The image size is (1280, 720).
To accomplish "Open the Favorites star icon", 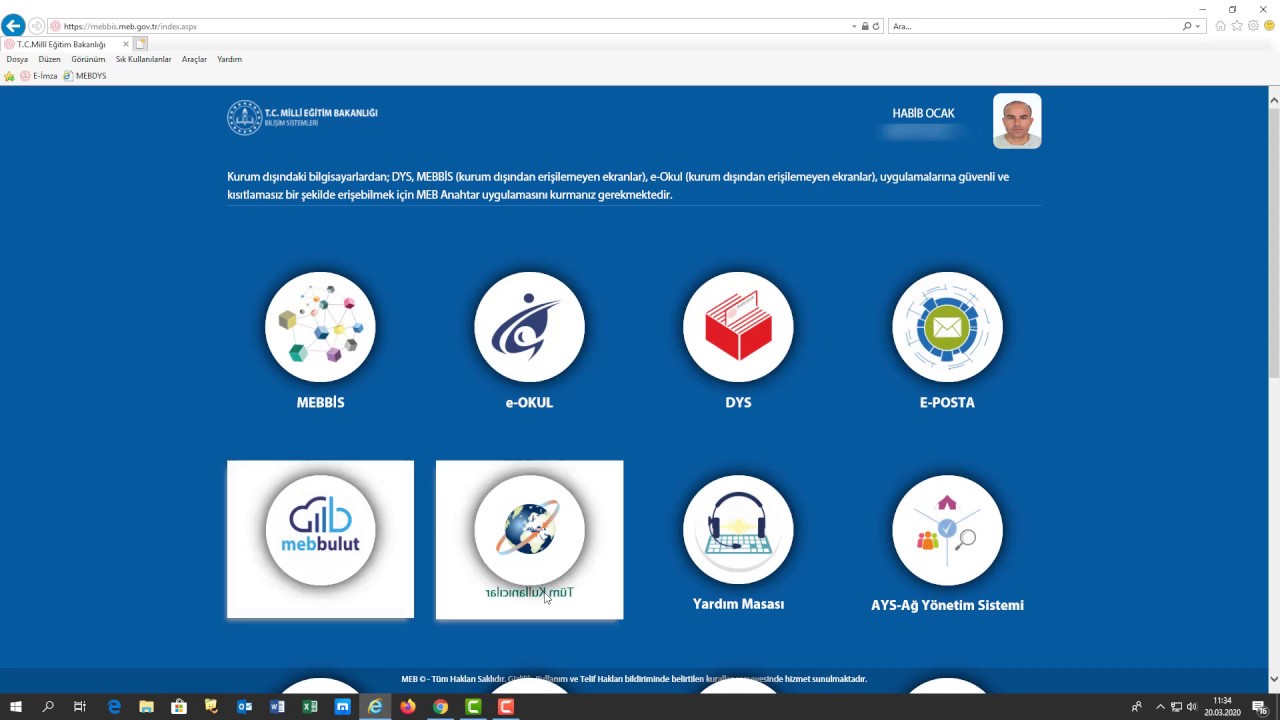I will point(1237,26).
